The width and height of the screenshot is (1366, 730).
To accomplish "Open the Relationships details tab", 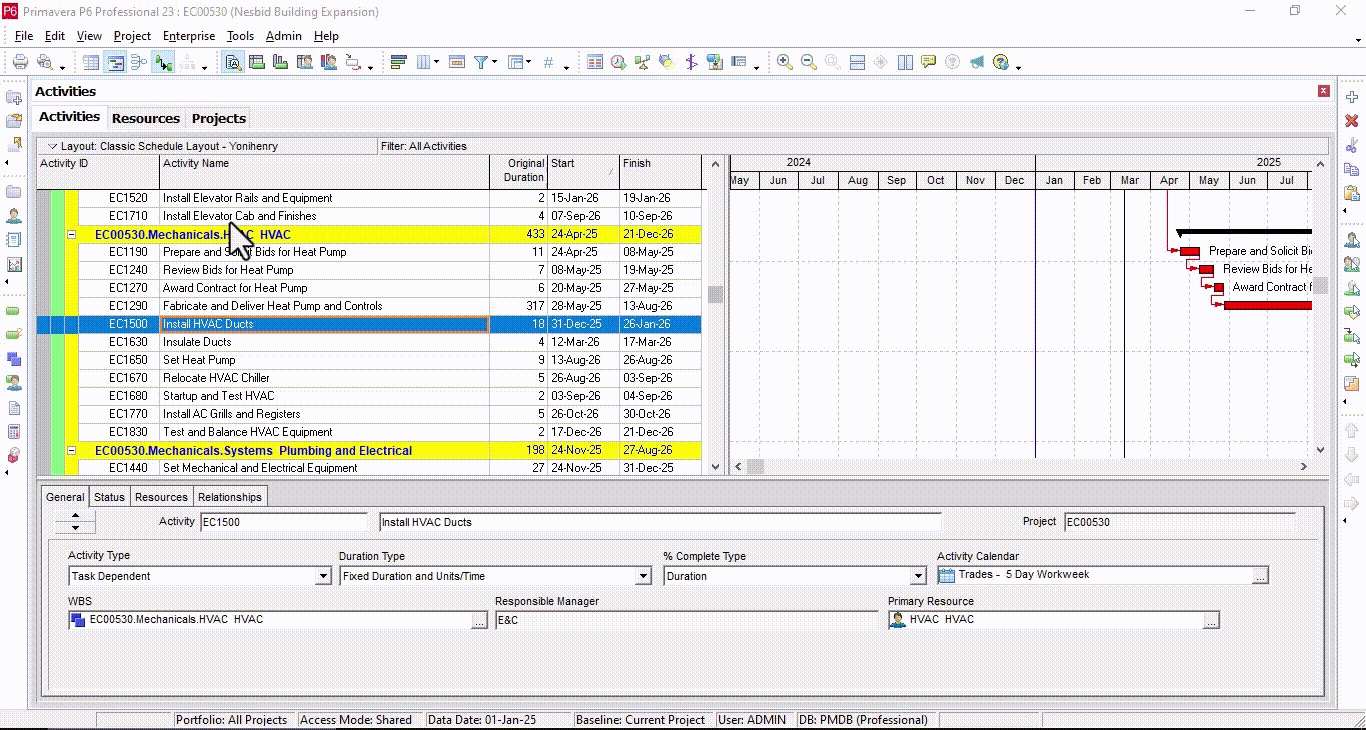I will 230,497.
